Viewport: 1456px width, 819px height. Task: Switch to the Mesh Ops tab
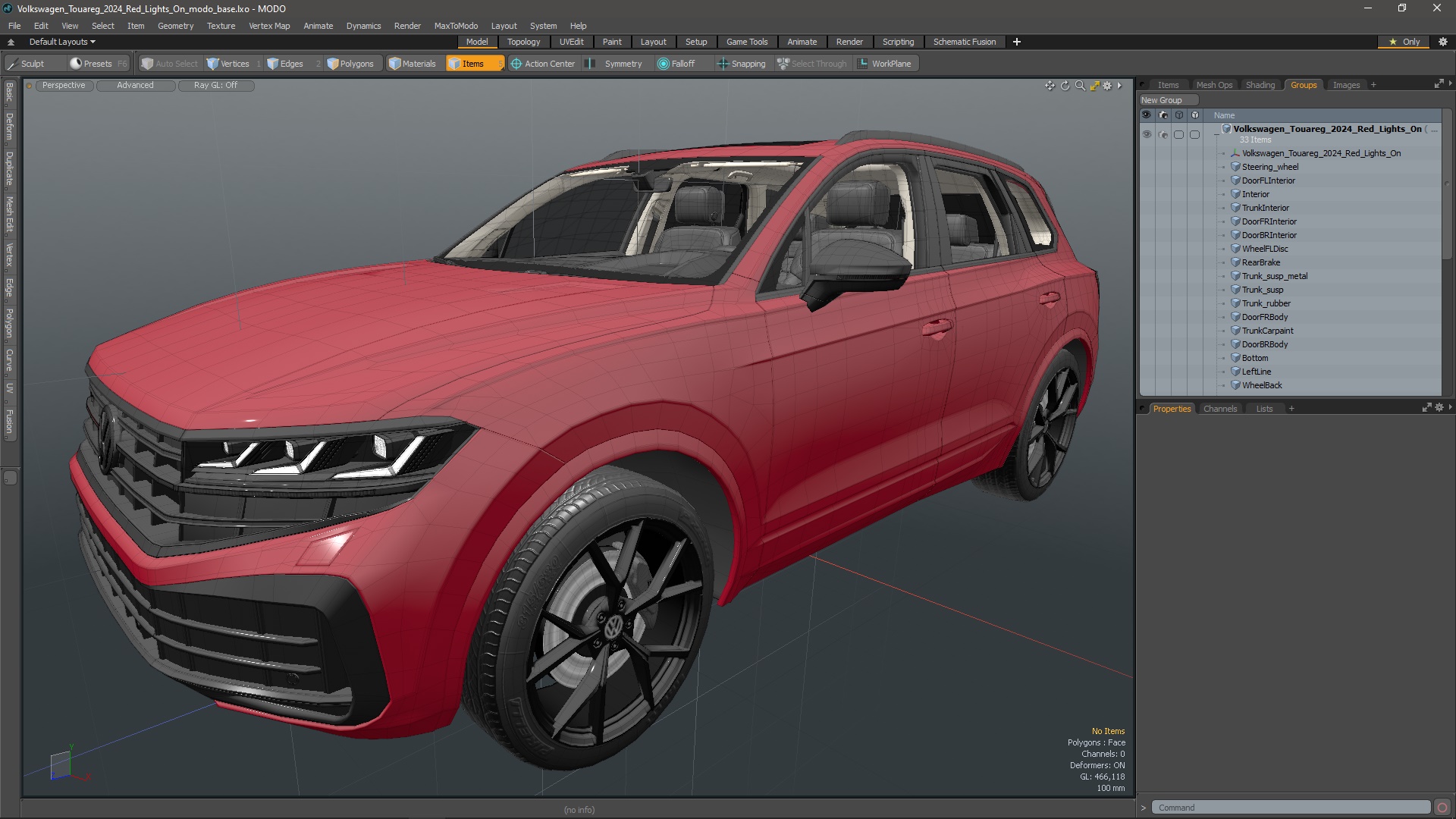pyautogui.click(x=1214, y=85)
